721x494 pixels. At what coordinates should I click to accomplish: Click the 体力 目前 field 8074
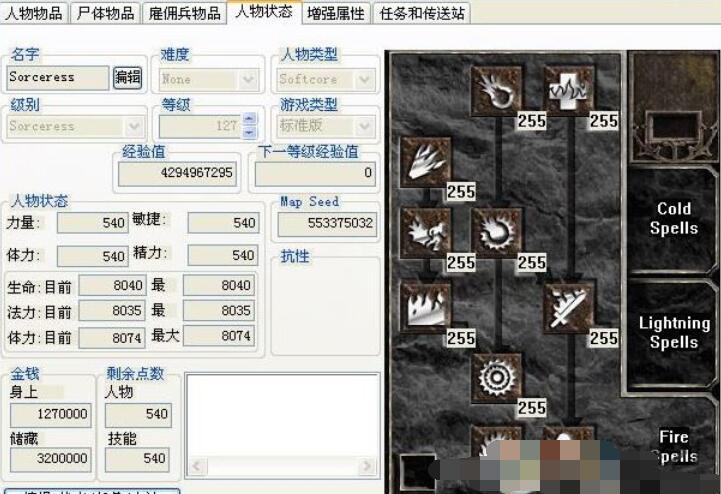tap(112, 338)
